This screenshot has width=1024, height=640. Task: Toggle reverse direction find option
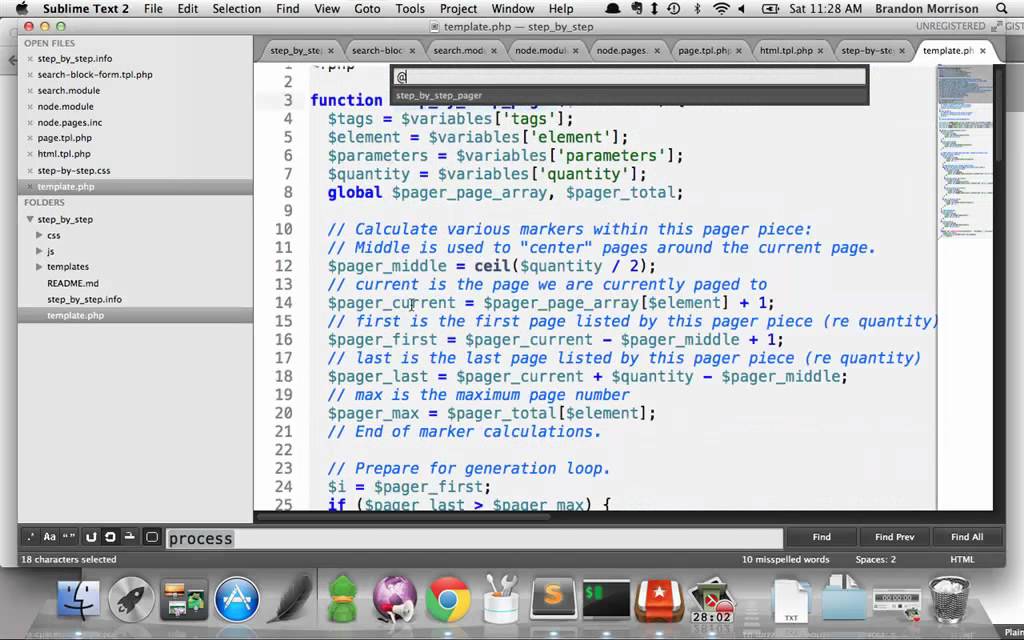coord(91,537)
